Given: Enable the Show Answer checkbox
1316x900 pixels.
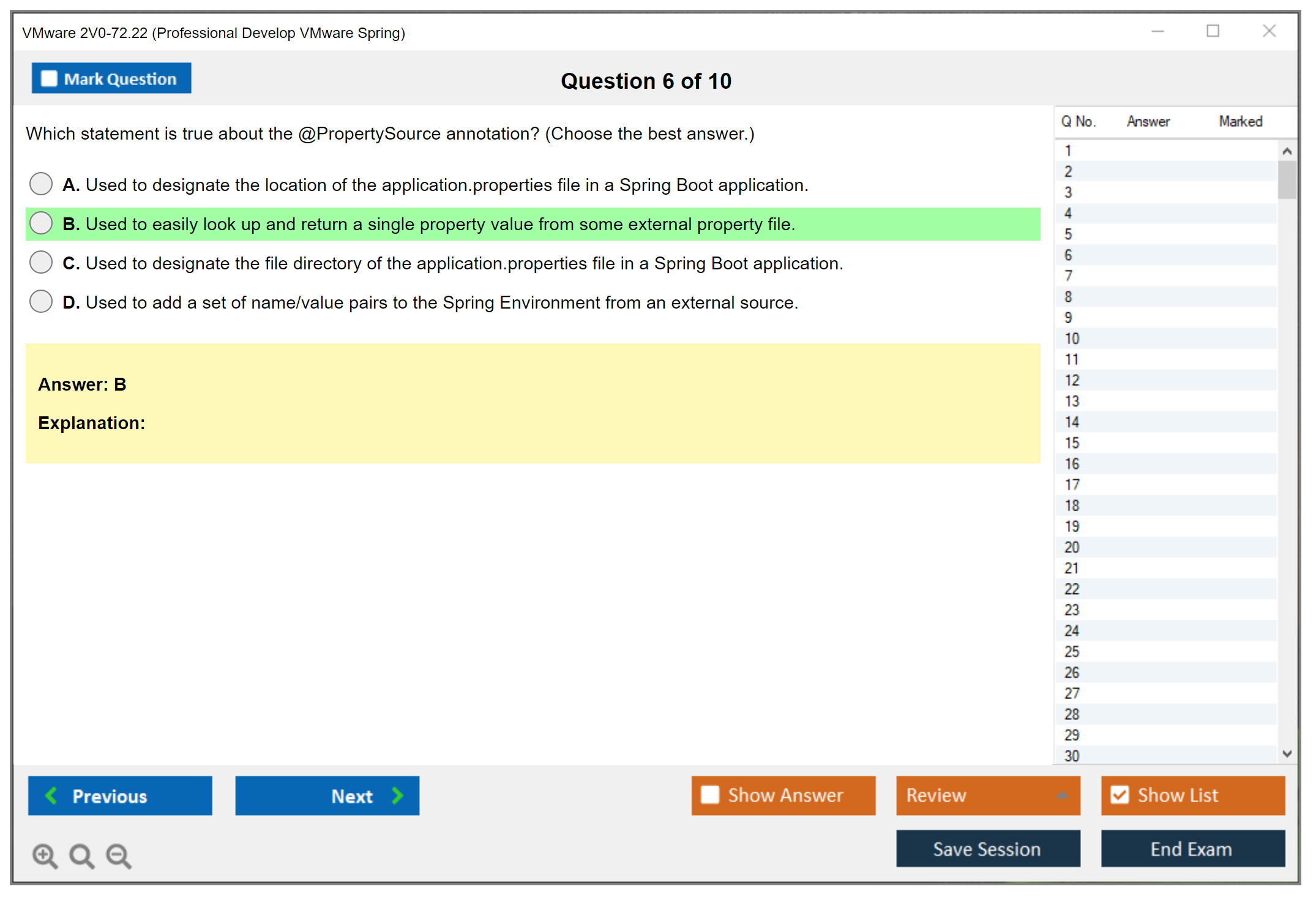Looking at the screenshot, I should coord(710,795).
